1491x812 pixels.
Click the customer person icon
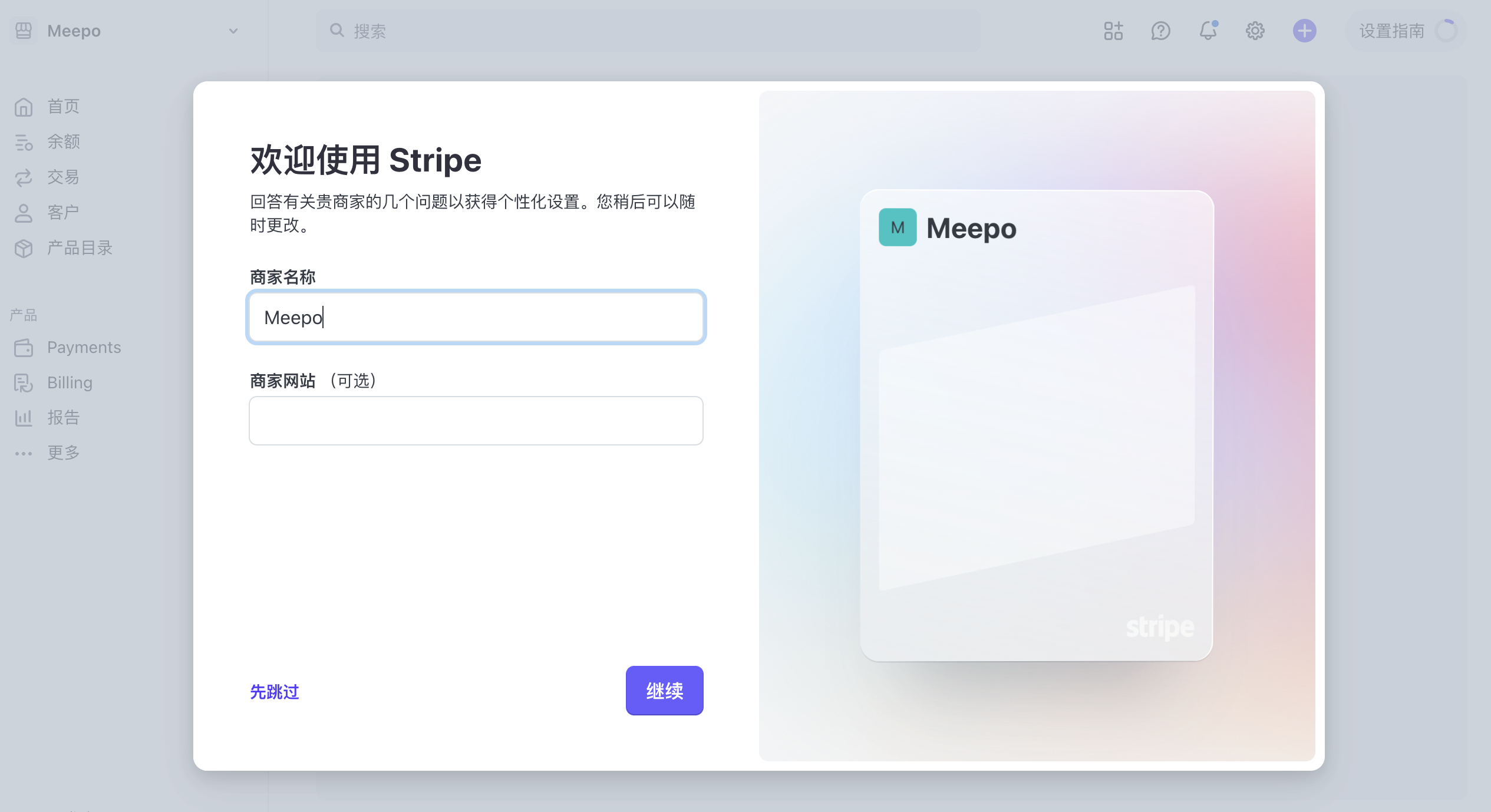(x=24, y=213)
